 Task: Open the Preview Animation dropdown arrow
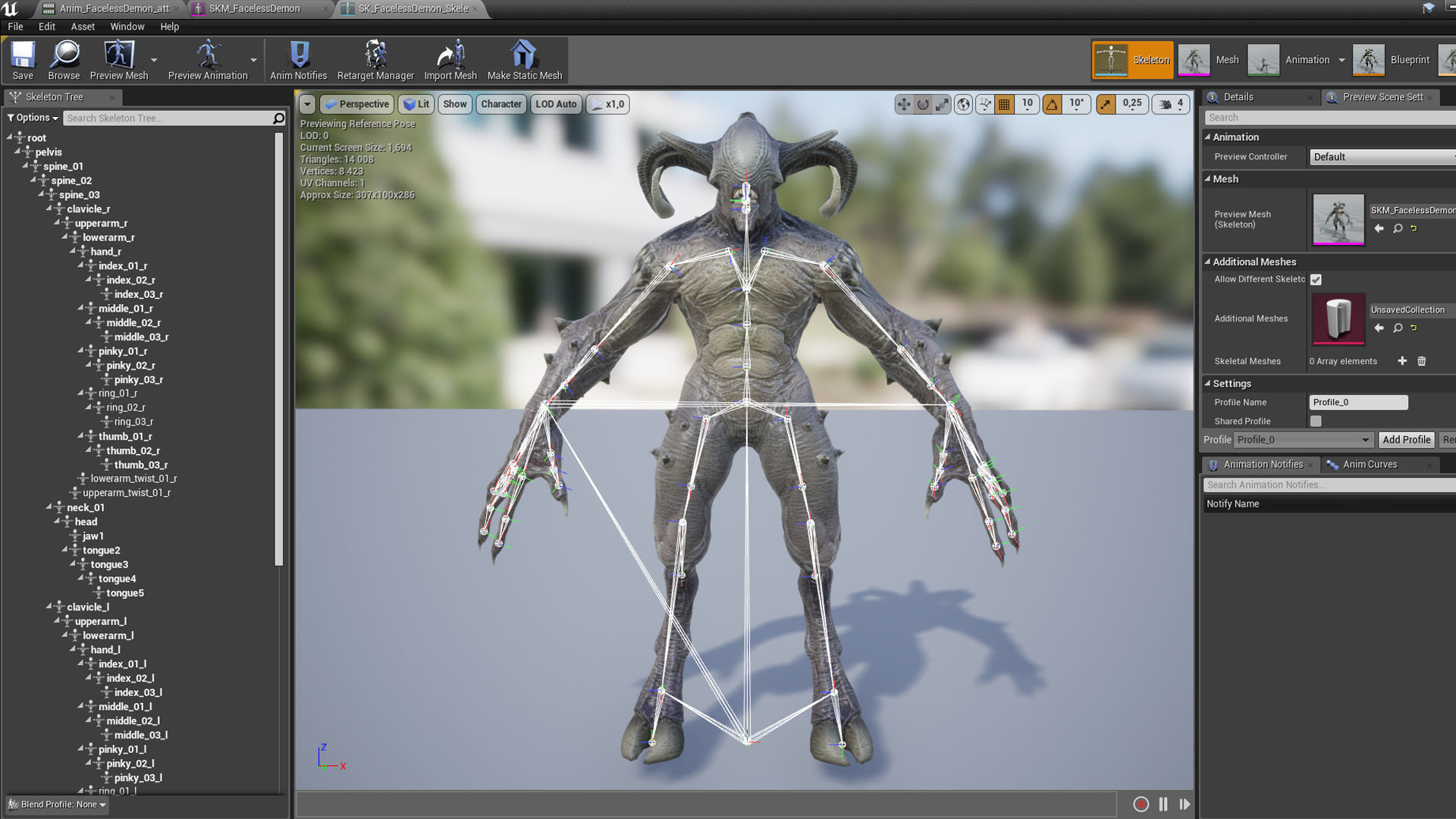pos(253,60)
